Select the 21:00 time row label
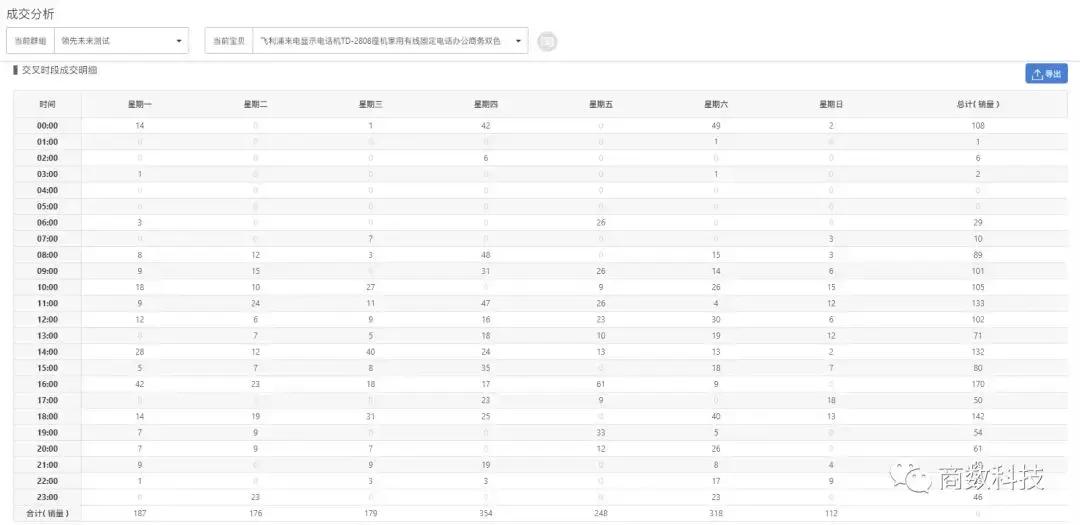 [x=48, y=465]
